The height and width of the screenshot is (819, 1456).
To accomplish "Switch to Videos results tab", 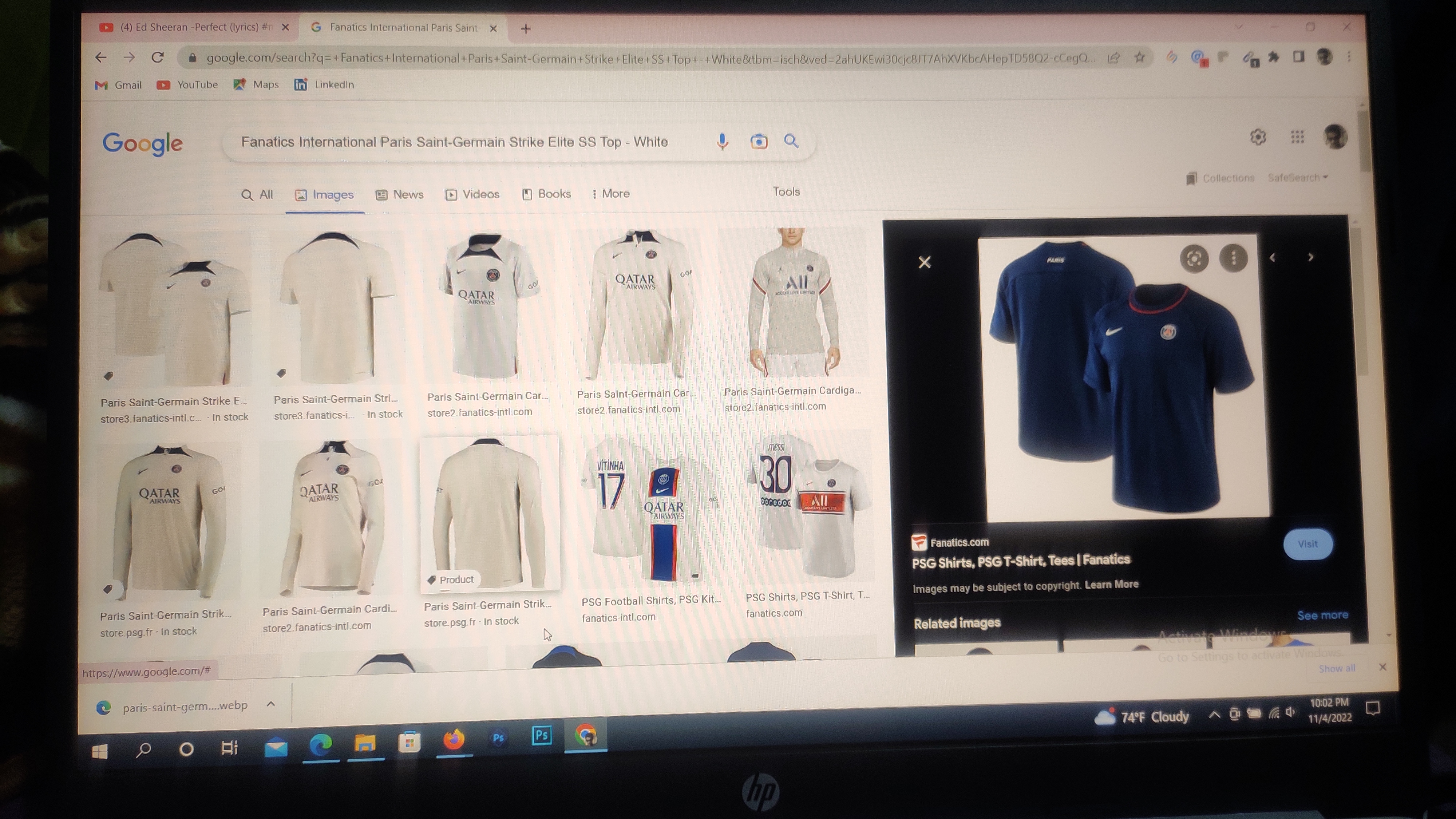I will pos(472,194).
